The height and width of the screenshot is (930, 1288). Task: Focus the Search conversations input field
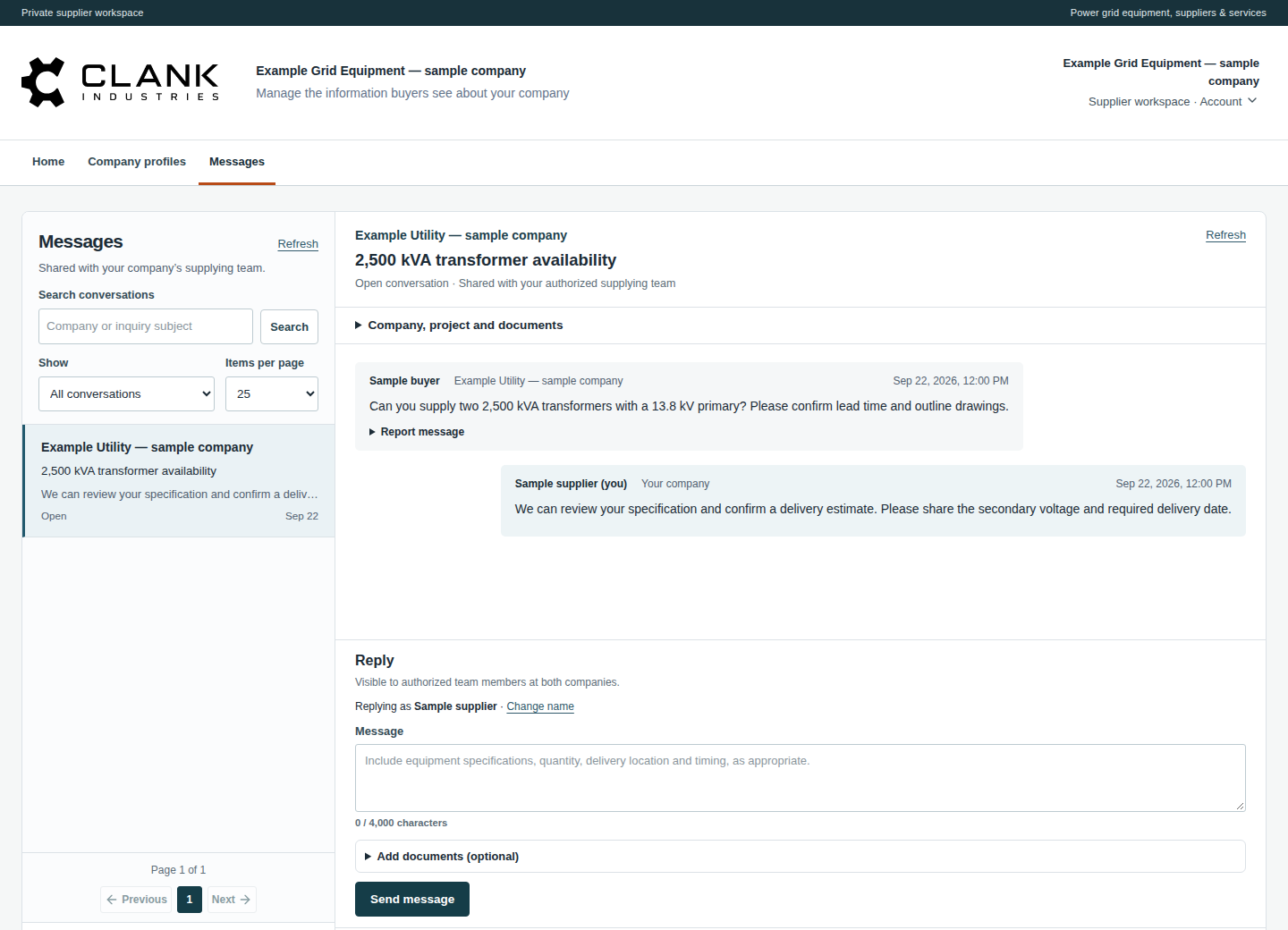[x=146, y=326]
